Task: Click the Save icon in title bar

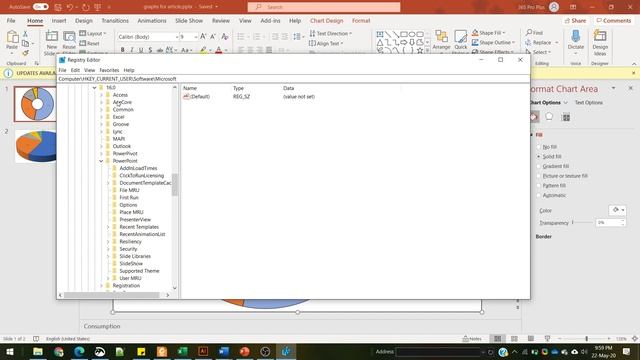Action: point(58,7)
